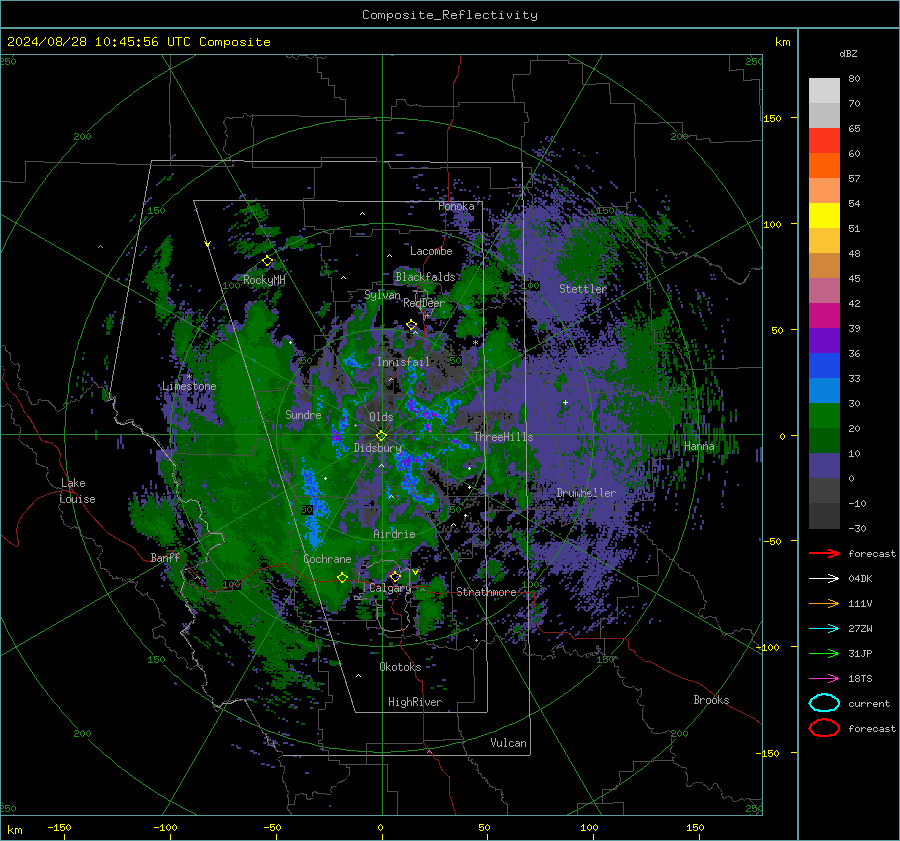This screenshot has height=841, width=900.
Task: Click the Calgary city label
Action: (x=390, y=588)
